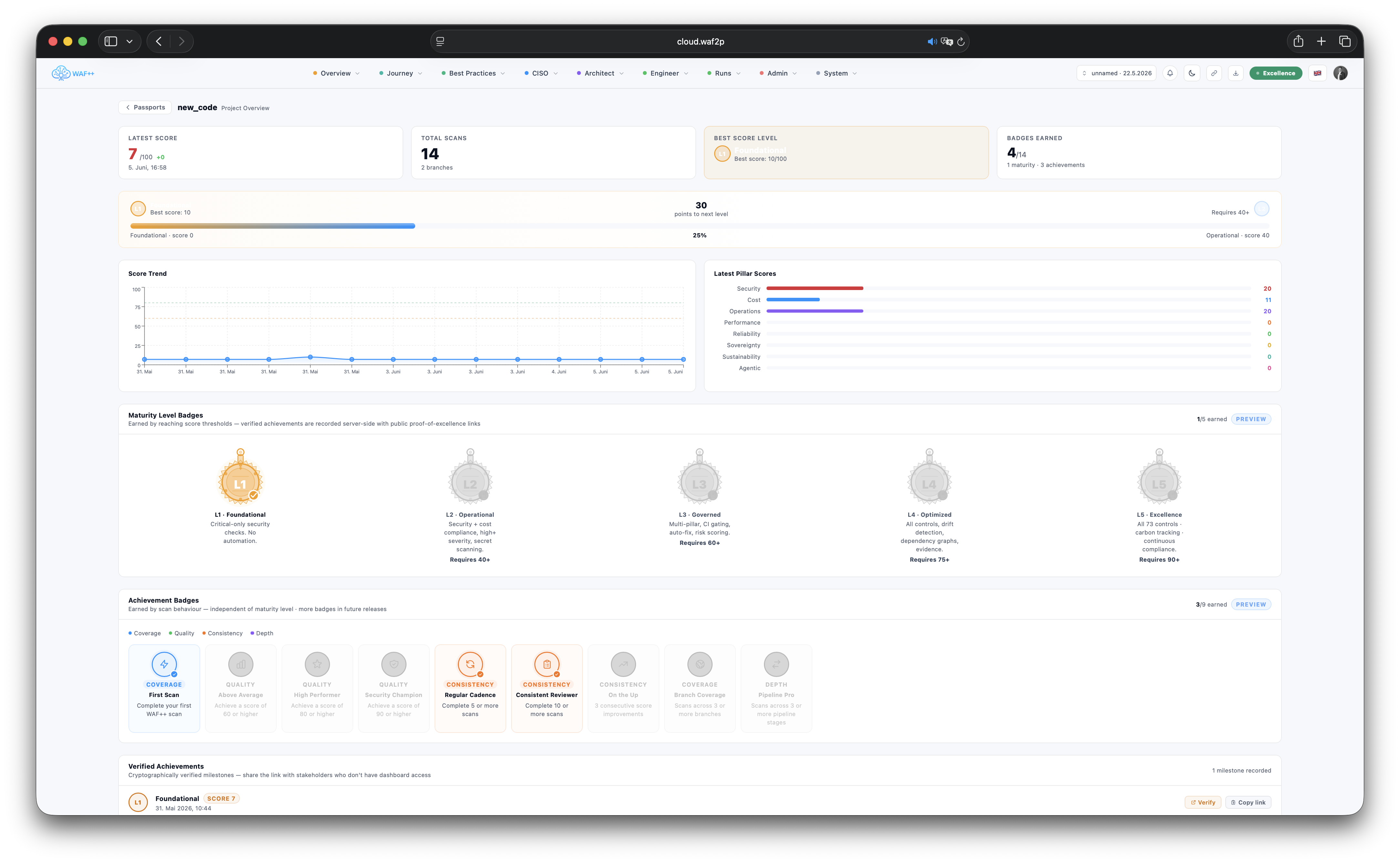Click the download icon in header
Image resolution: width=1400 pixels, height=863 pixels.
1236,73
